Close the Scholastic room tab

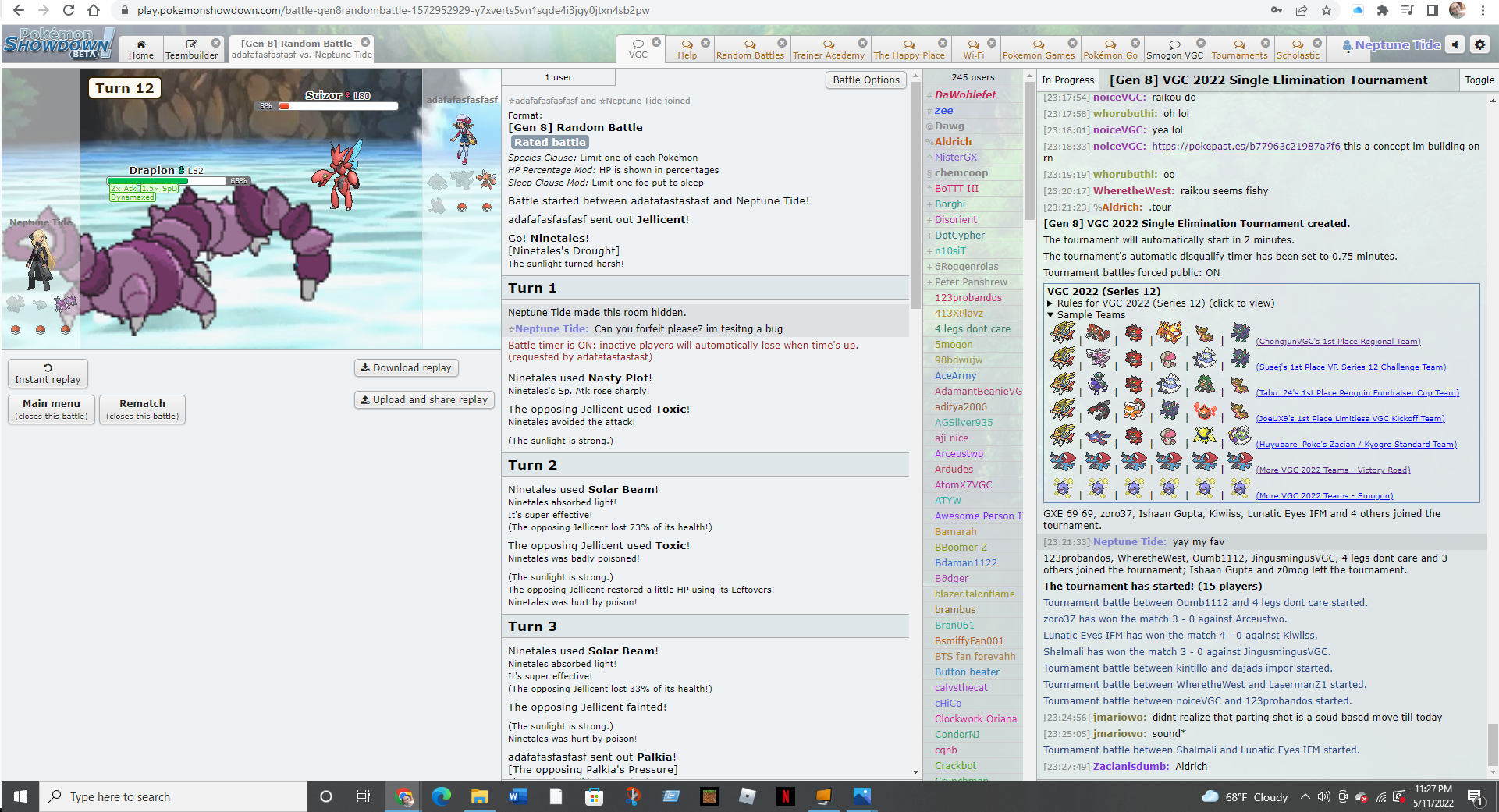(x=1317, y=43)
